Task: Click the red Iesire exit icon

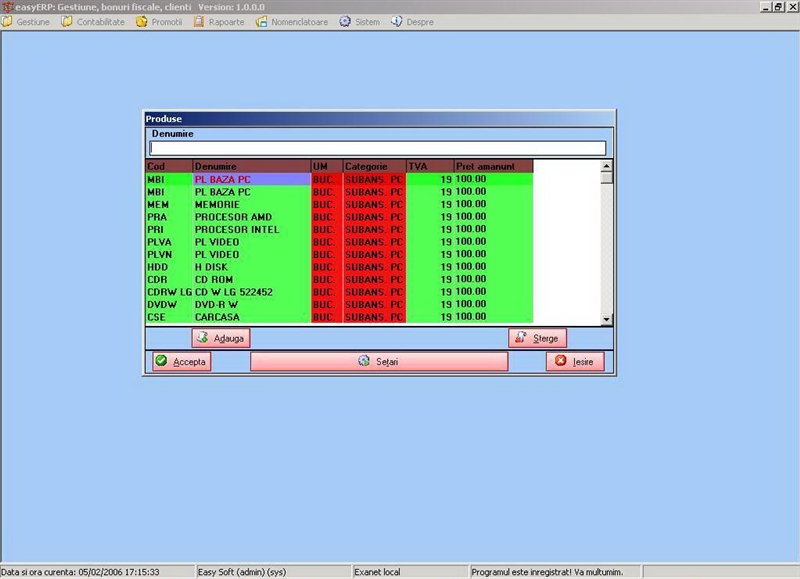Action: tap(560, 361)
